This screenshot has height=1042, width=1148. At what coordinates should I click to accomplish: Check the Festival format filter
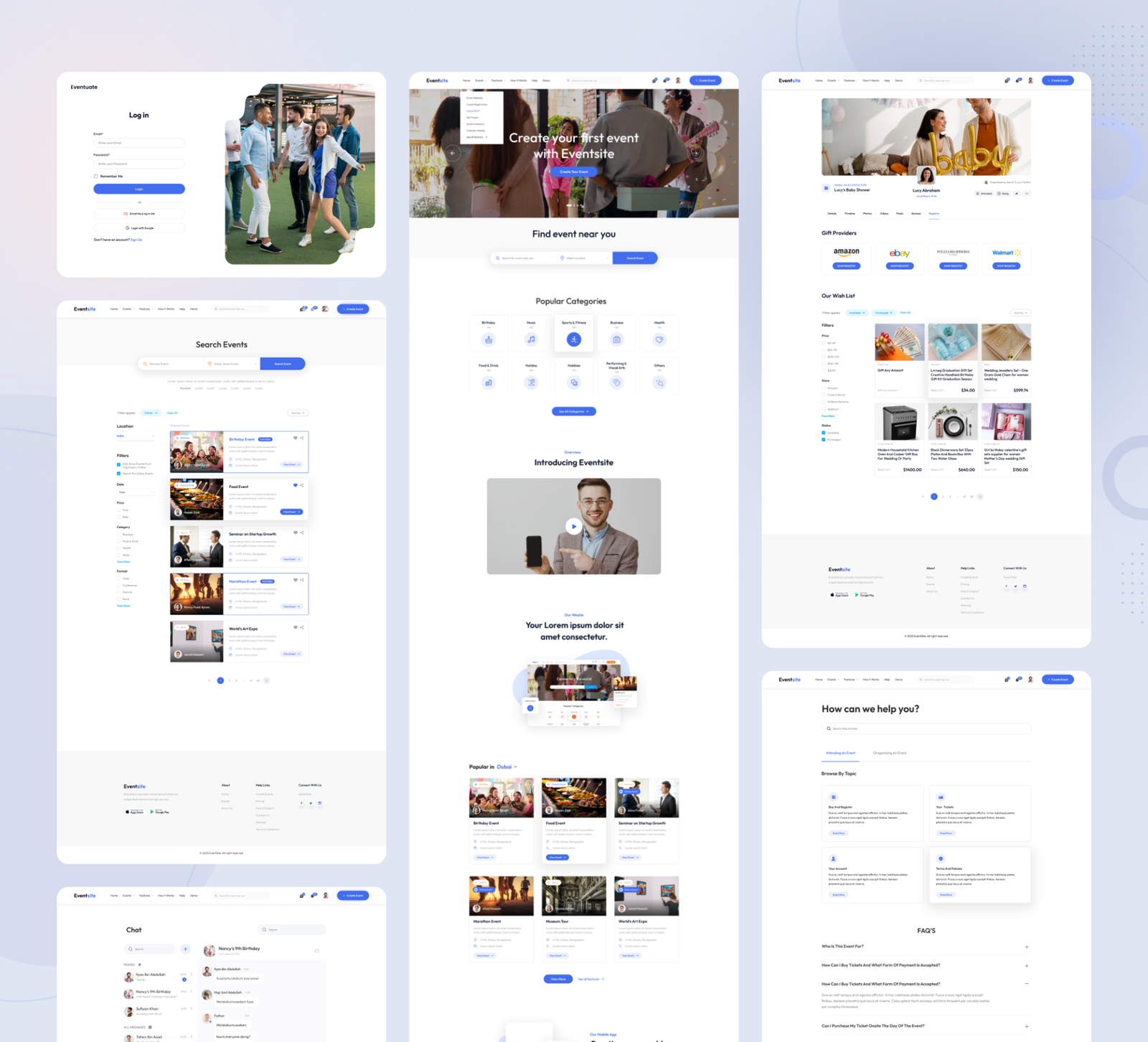click(118, 592)
